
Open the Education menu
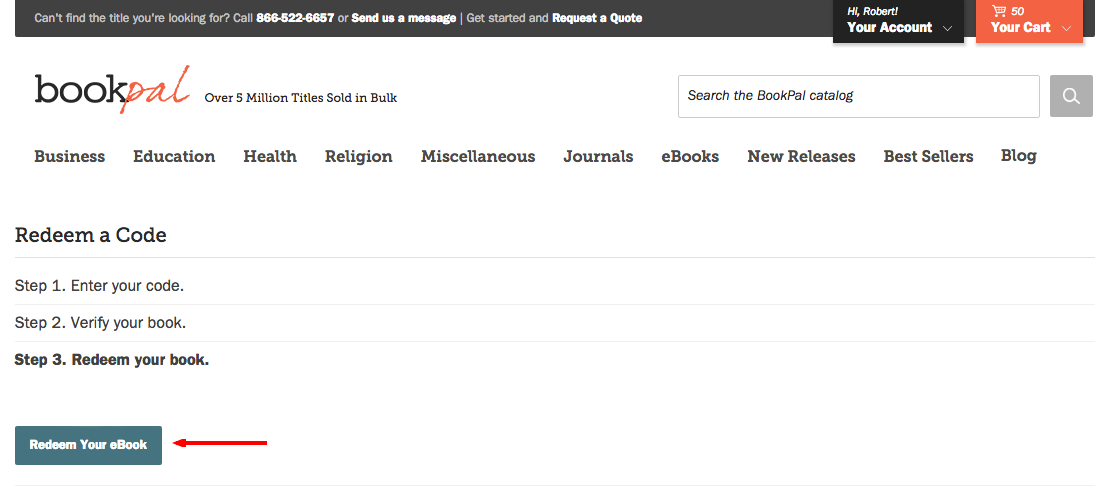174,157
